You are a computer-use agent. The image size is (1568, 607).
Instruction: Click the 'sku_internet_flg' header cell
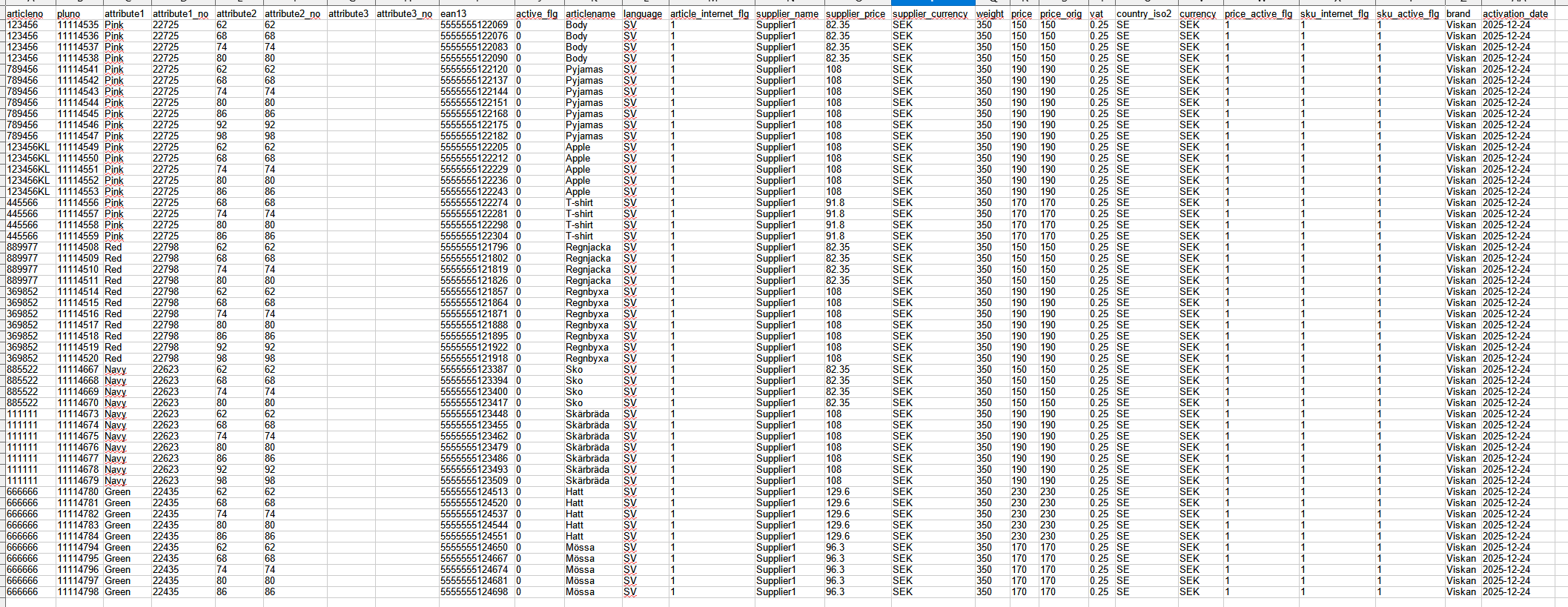[1334, 14]
